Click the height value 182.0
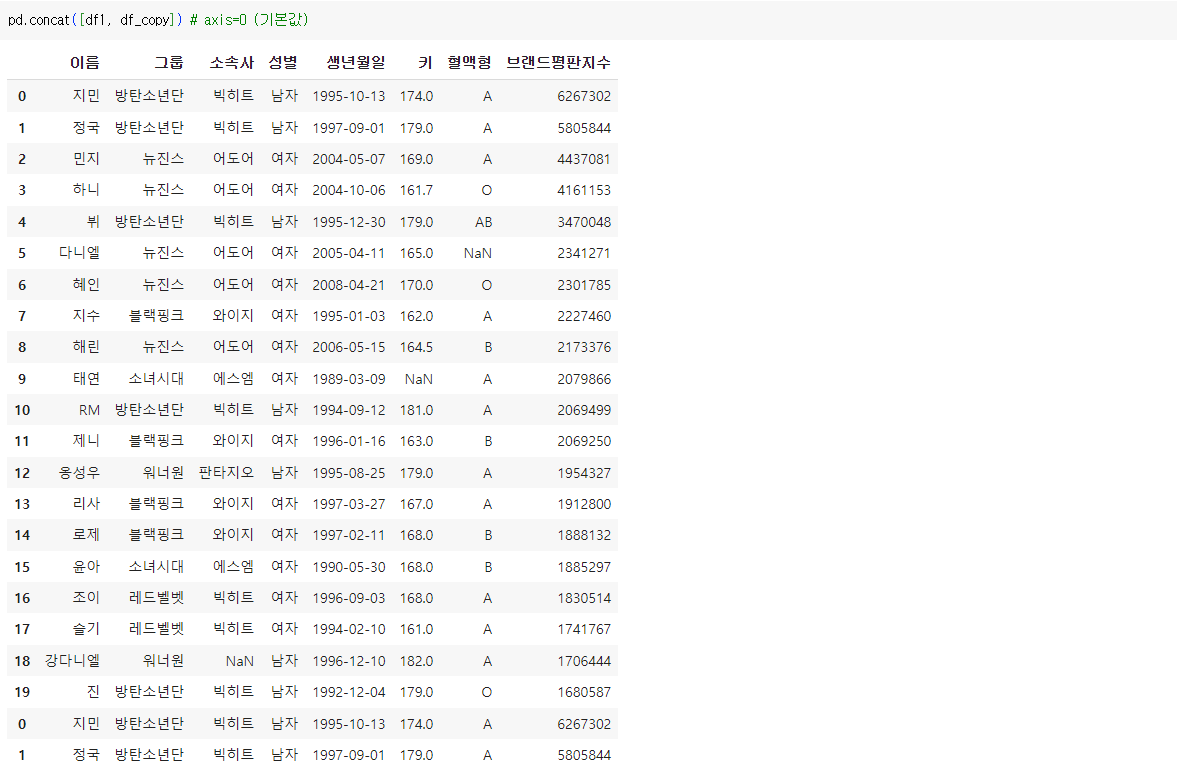The width and height of the screenshot is (1177, 770). [x=416, y=661]
